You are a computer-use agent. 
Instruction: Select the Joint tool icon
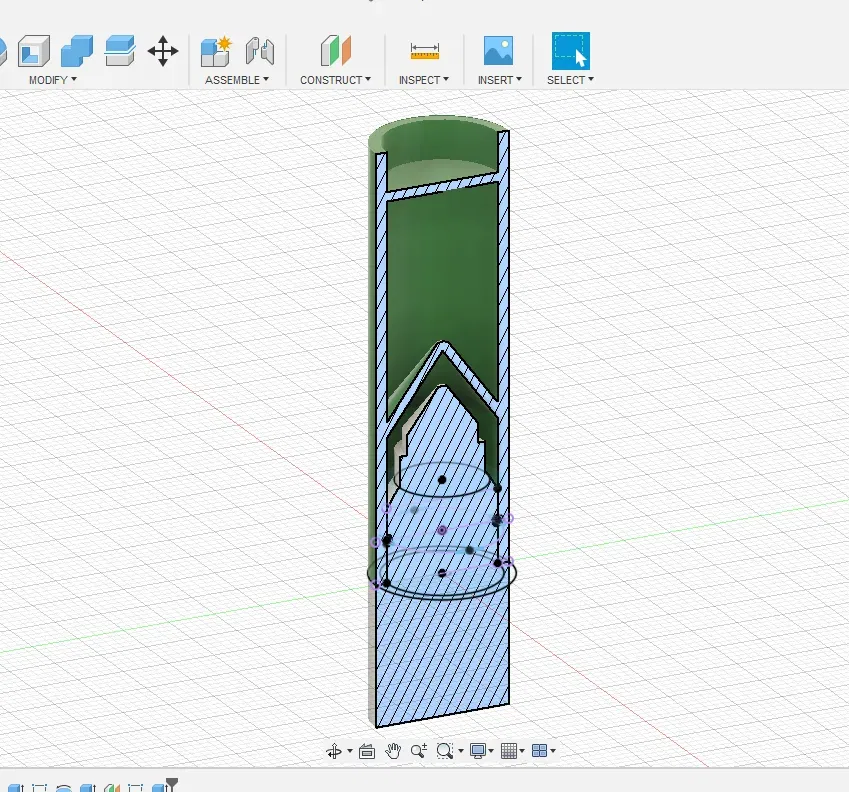tap(259, 50)
